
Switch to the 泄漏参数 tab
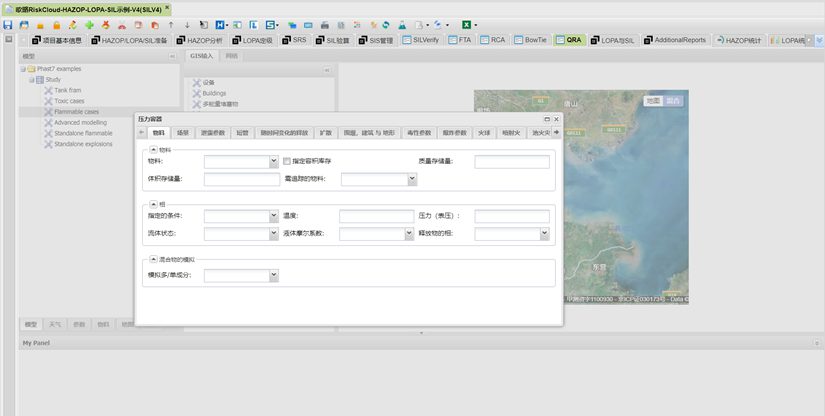click(213, 132)
